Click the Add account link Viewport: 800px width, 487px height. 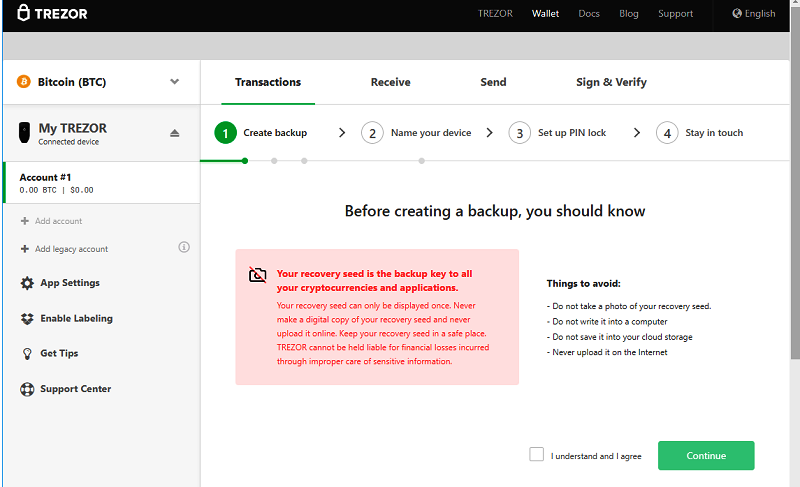tap(59, 221)
